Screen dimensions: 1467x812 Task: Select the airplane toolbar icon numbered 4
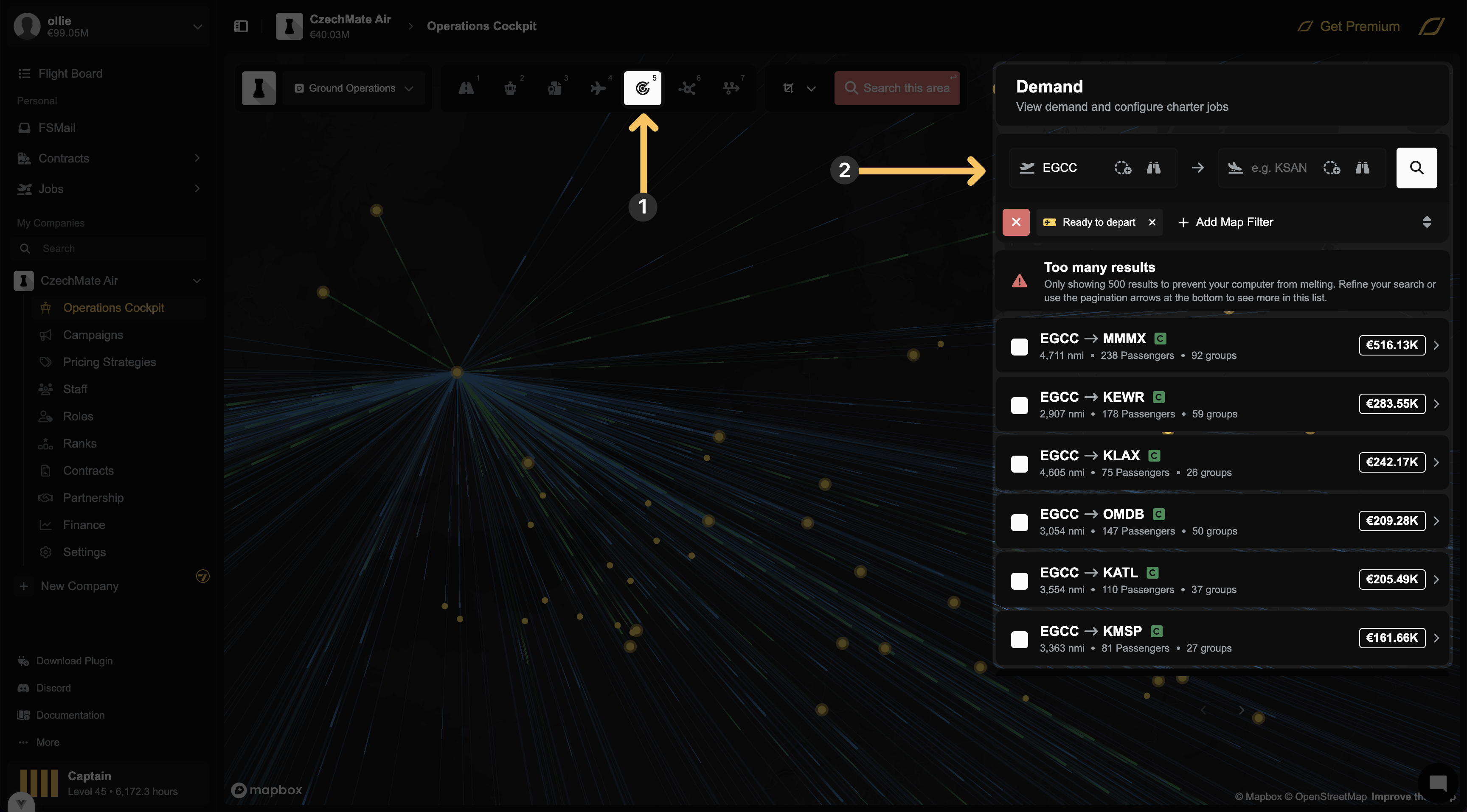tap(598, 88)
